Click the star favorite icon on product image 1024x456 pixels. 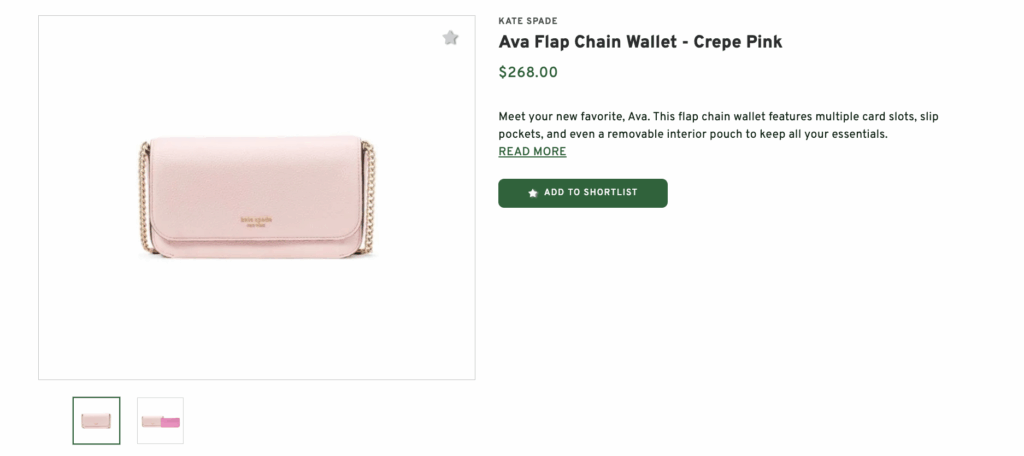pos(451,38)
